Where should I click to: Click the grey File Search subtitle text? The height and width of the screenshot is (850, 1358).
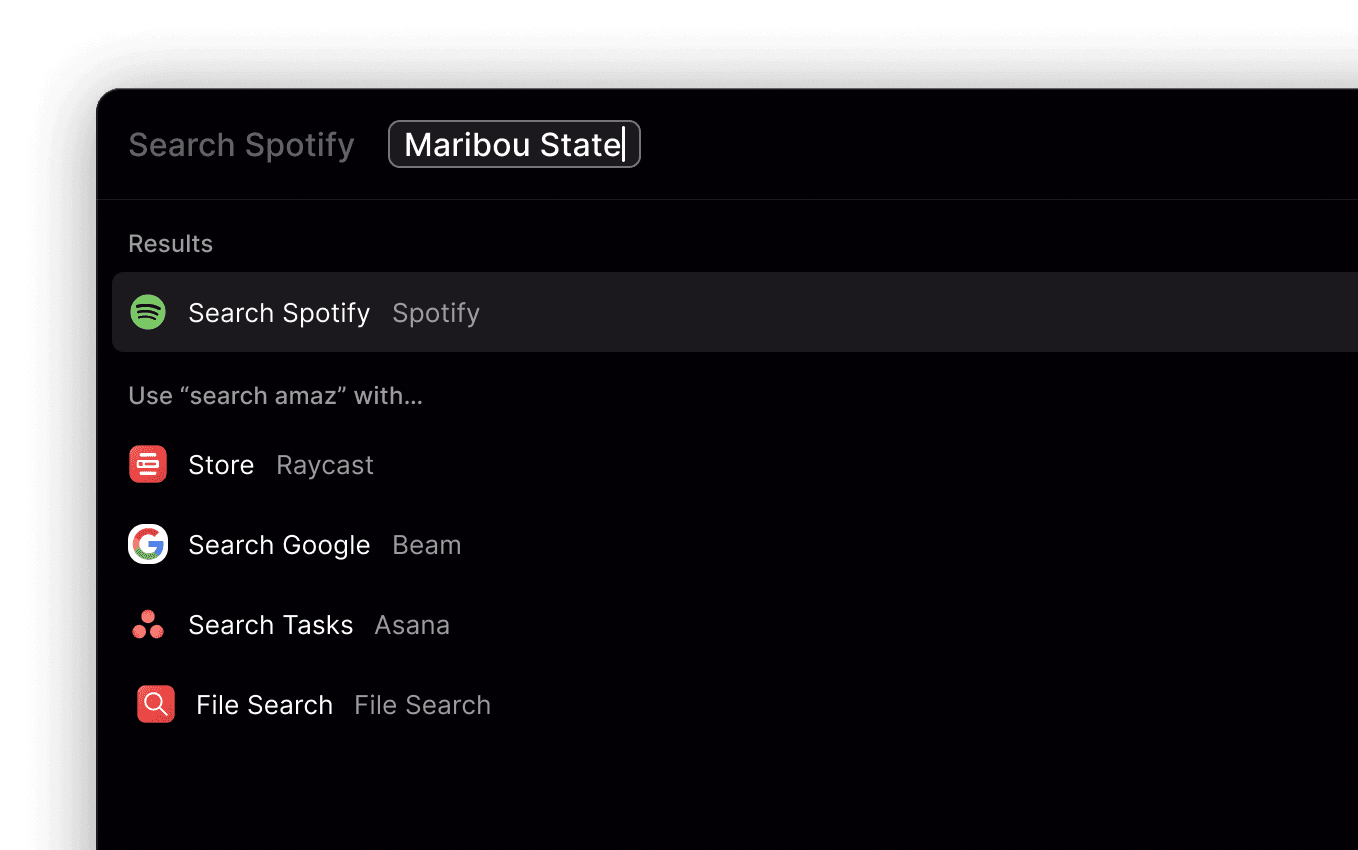[422, 705]
